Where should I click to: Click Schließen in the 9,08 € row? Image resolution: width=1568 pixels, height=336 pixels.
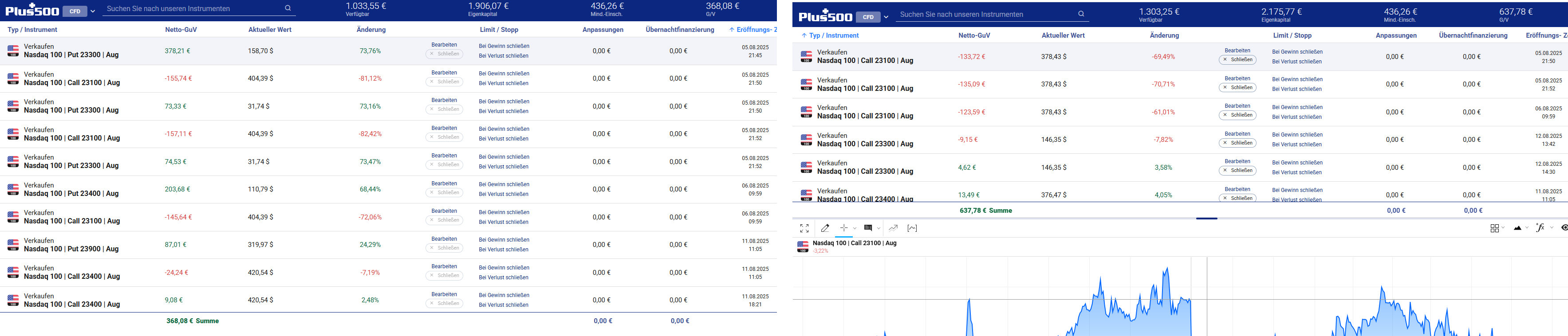(x=444, y=303)
